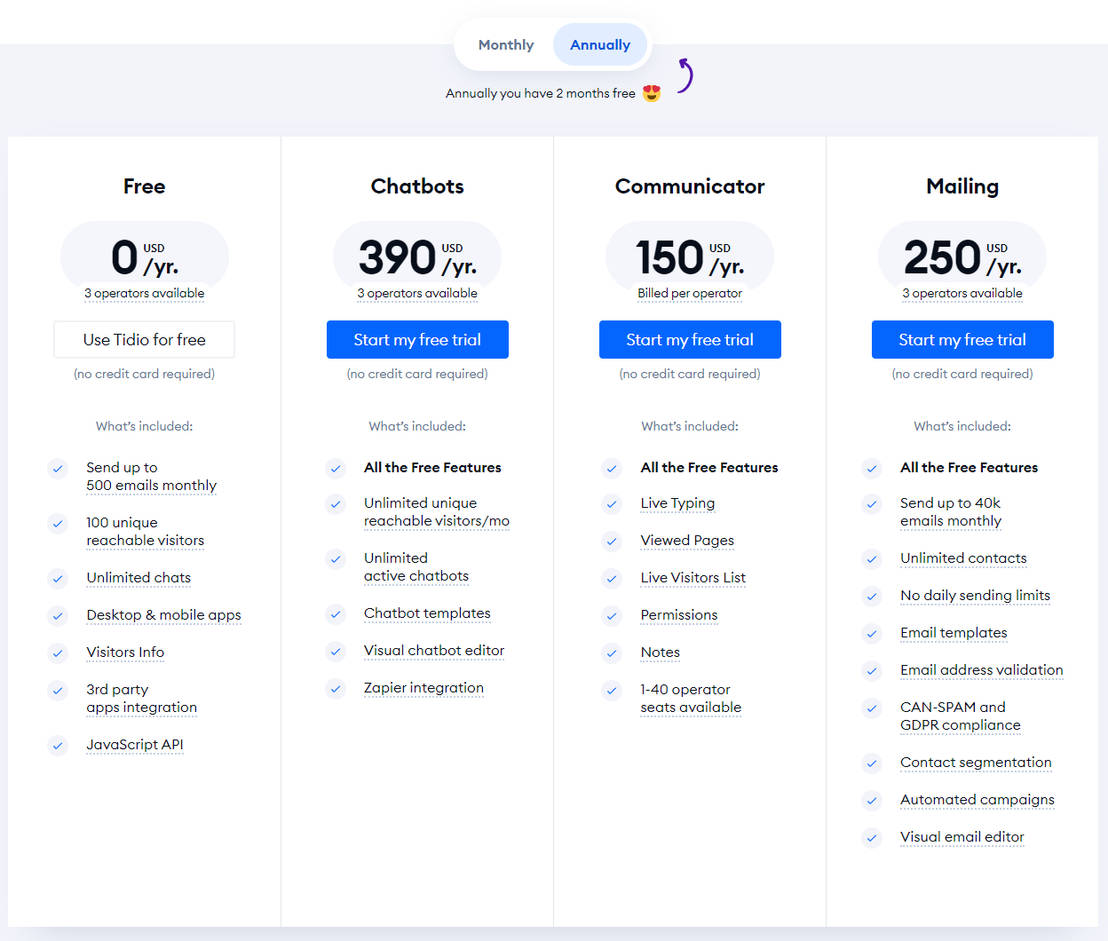Start free trial for Communicator plan
The width and height of the screenshot is (1108, 941).
pyautogui.click(x=690, y=340)
